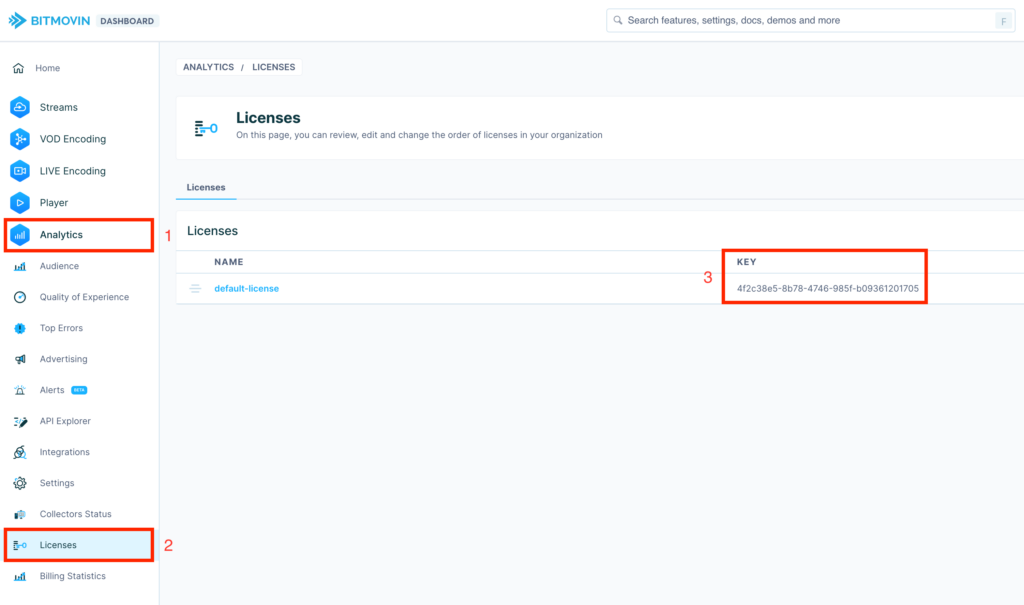
Task: Click the Licenses page title
Action: (268, 118)
